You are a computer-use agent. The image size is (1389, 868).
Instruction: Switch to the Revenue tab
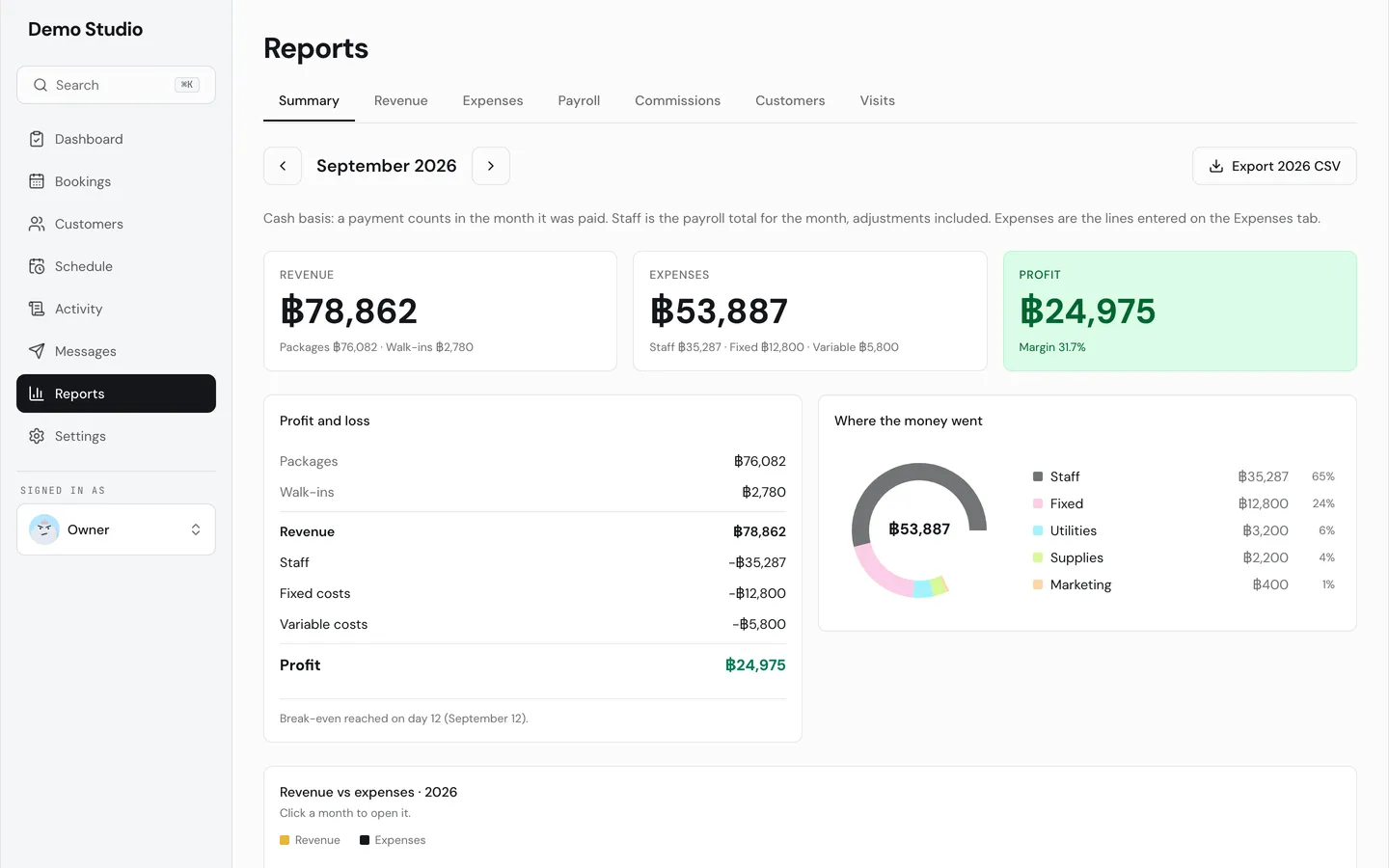[x=400, y=100]
